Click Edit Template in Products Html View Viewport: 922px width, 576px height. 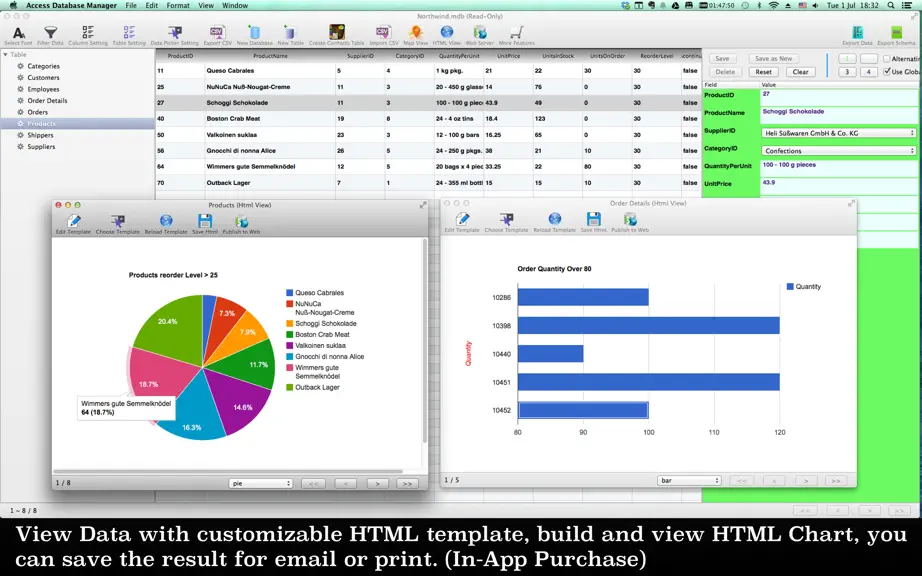pyautogui.click(x=74, y=221)
